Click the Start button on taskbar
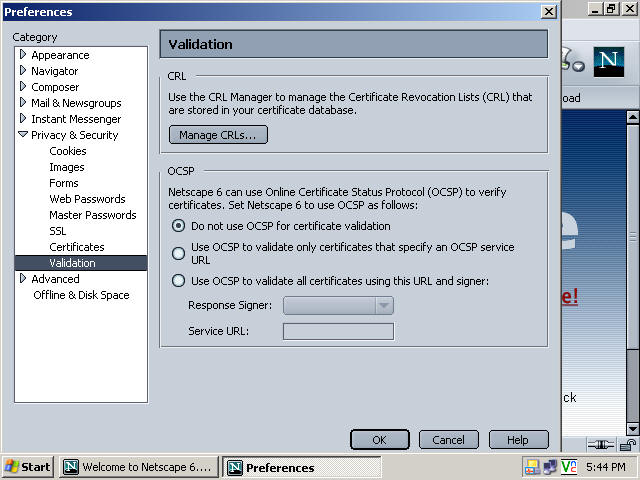Image resolution: width=640 pixels, height=480 pixels. pos(28,467)
